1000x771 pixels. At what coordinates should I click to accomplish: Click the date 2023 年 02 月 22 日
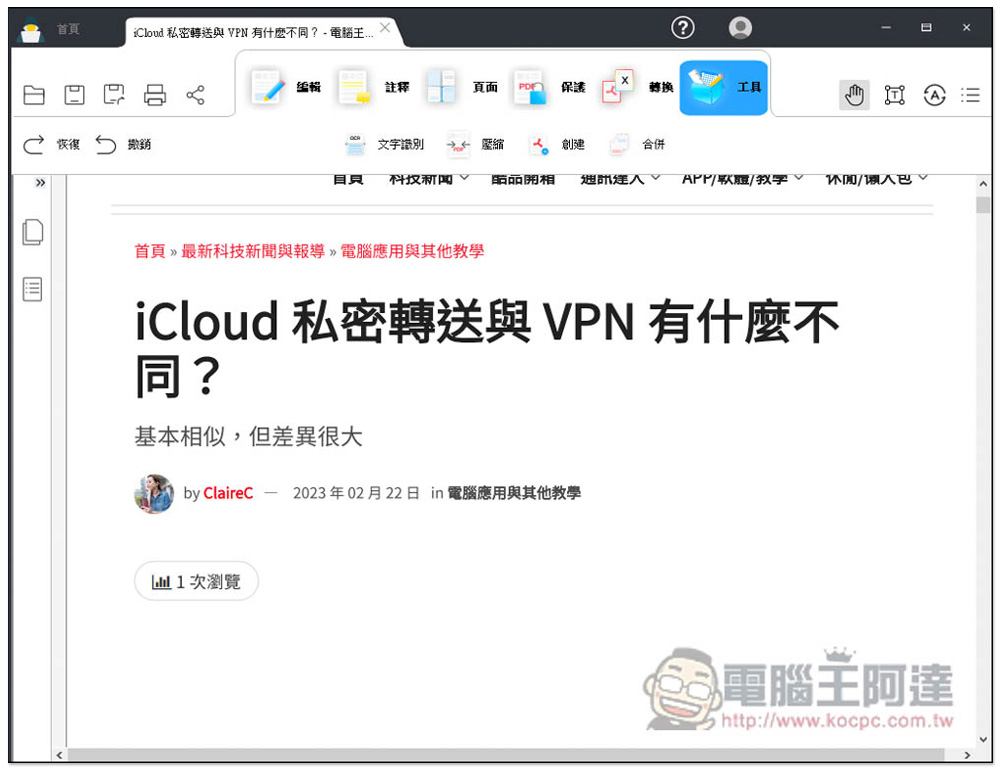pyautogui.click(x=356, y=493)
